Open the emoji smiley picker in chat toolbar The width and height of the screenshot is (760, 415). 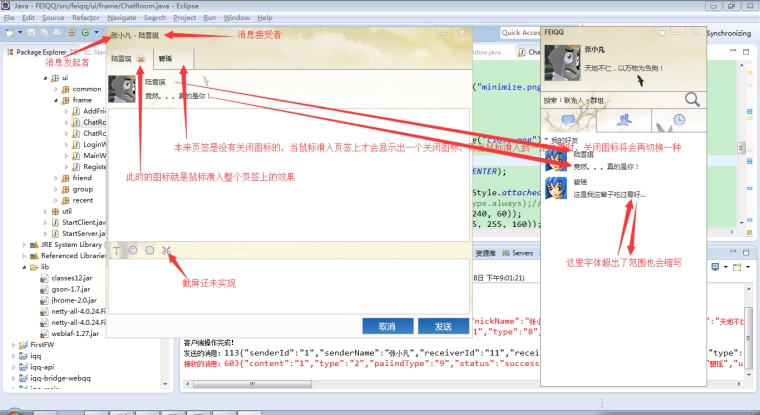[x=133, y=250]
